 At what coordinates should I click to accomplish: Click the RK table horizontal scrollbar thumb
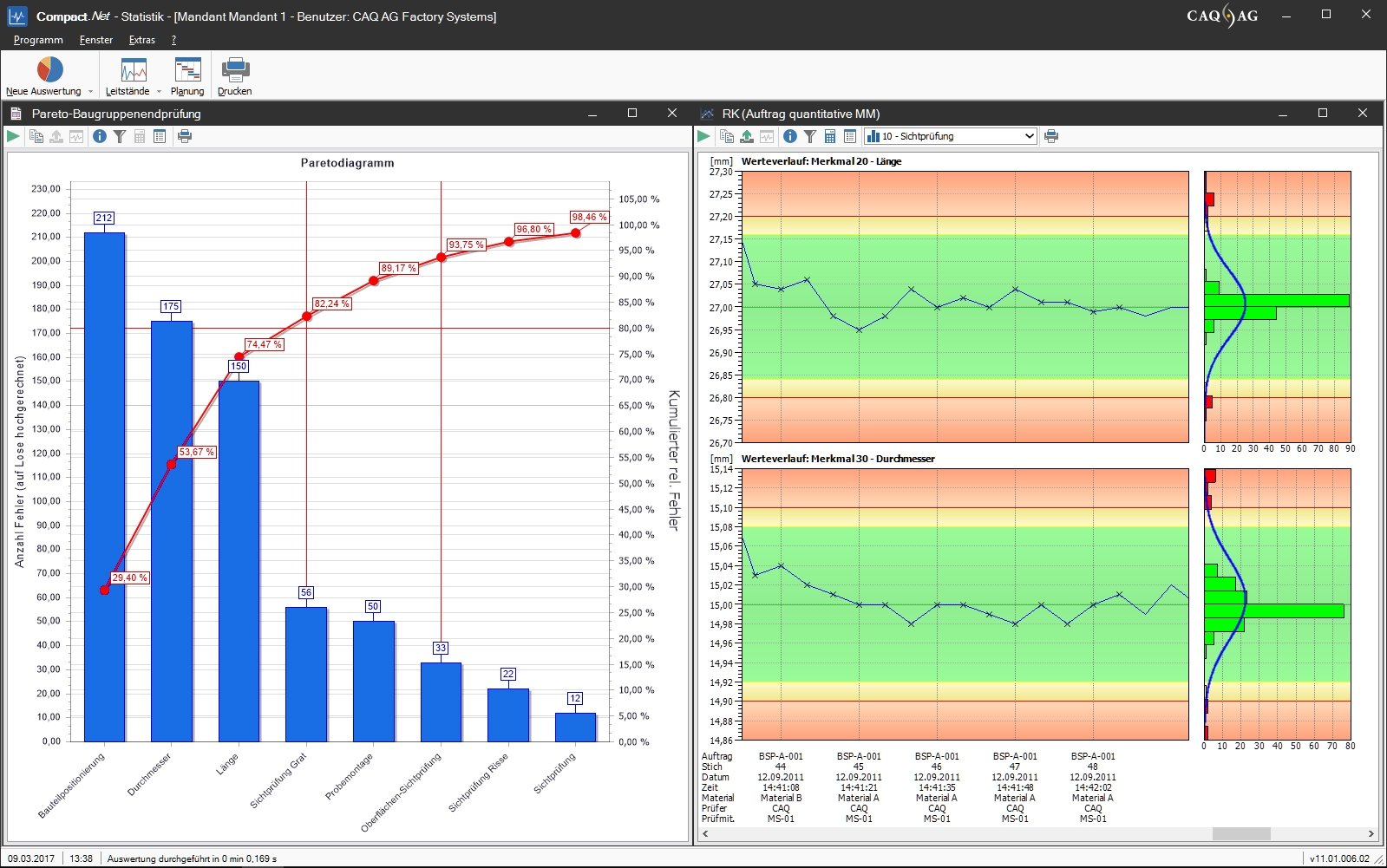(x=1241, y=833)
